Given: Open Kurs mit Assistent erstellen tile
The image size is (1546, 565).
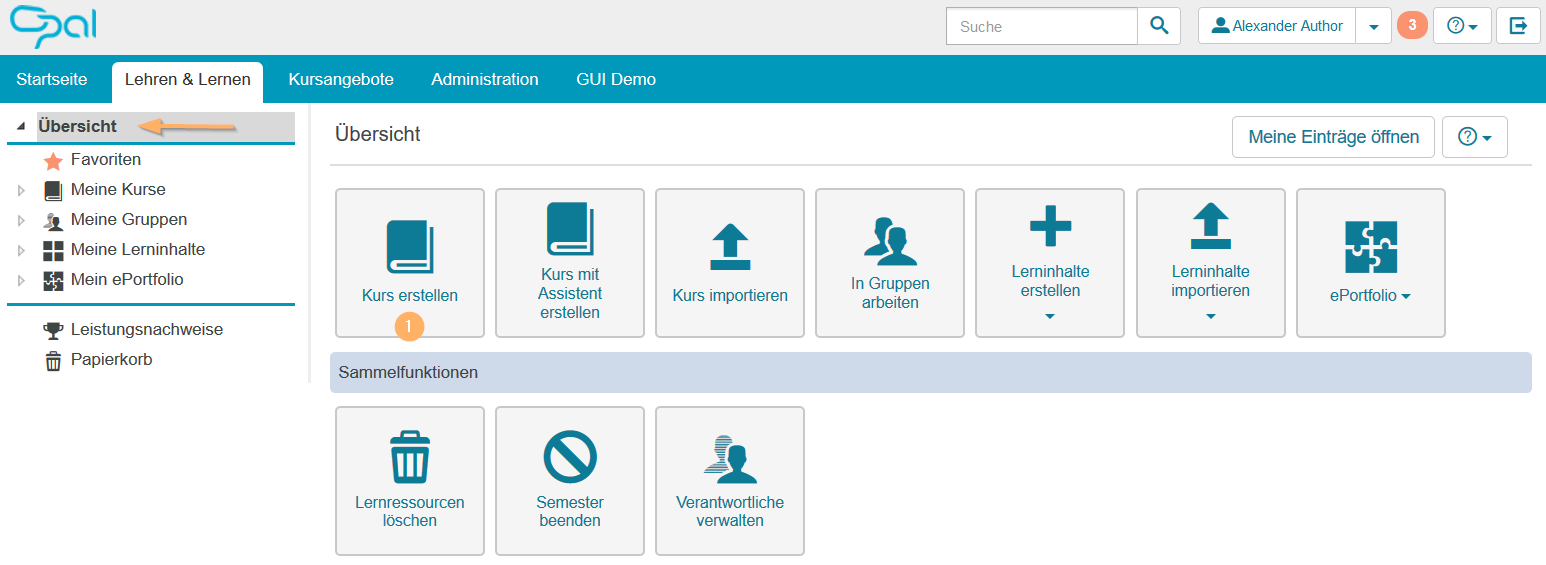Looking at the screenshot, I should click(x=570, y=263).
